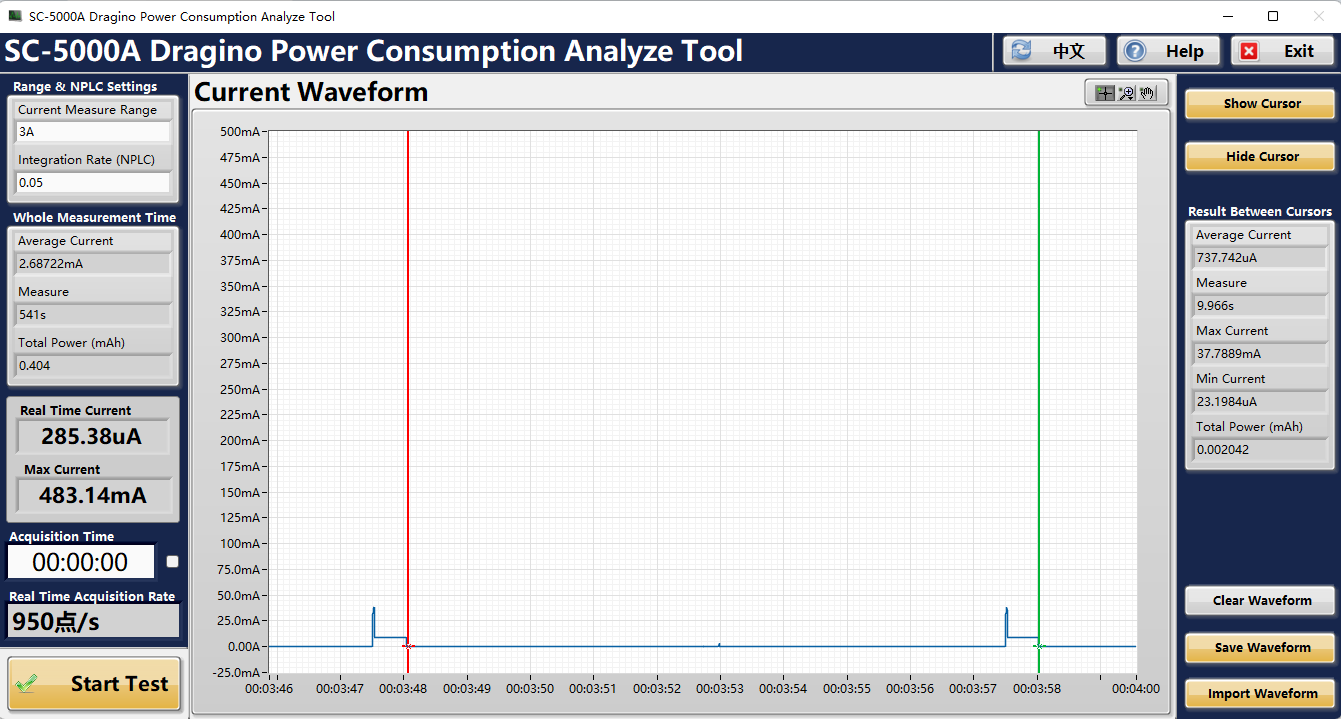The width and height of the screenshot is (1341, 719).
Task: Click the green cursor marker at baseline
Action: tap(1039, 647)
